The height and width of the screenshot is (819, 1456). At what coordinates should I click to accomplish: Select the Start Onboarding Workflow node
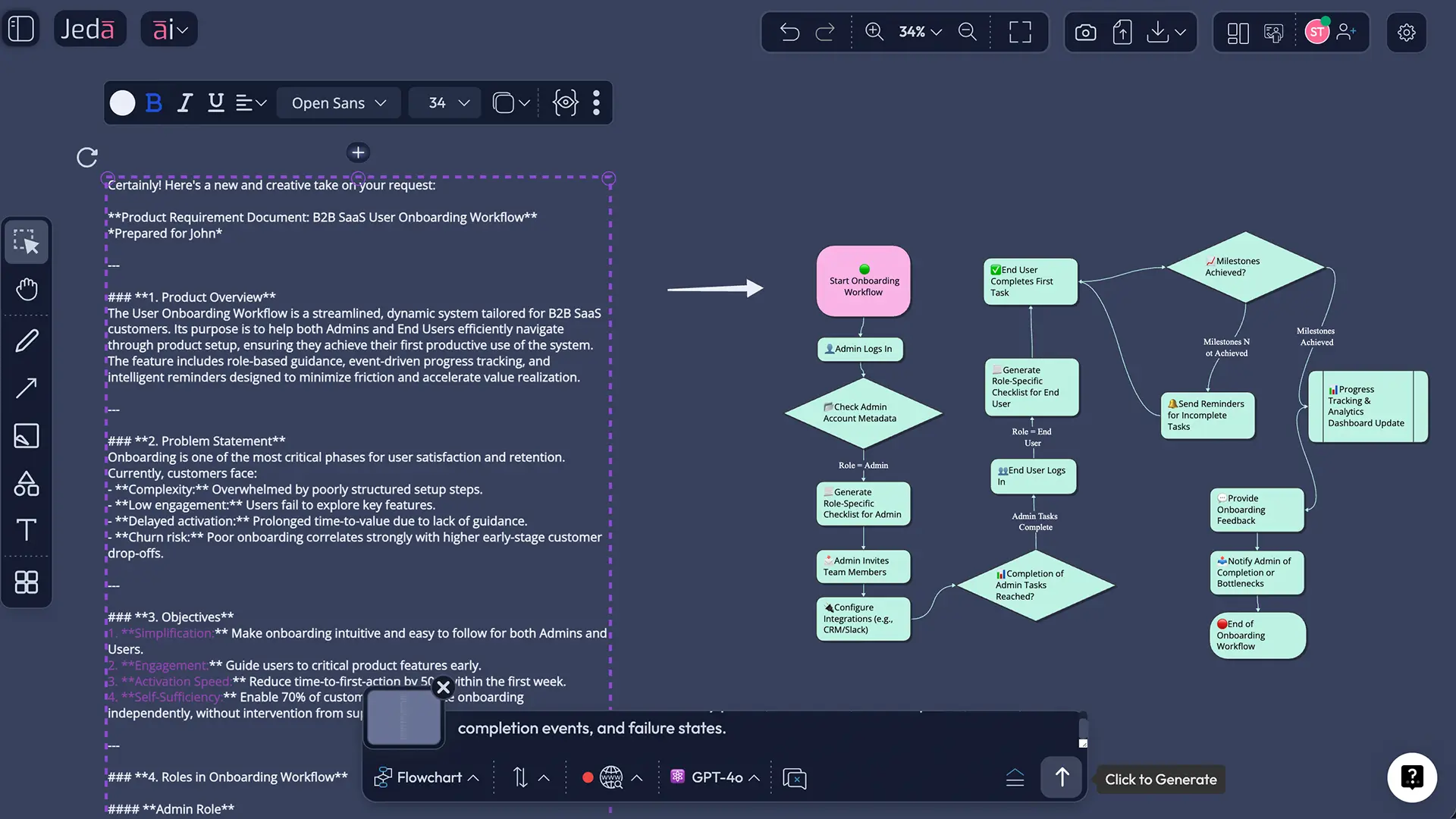[864, 281]
